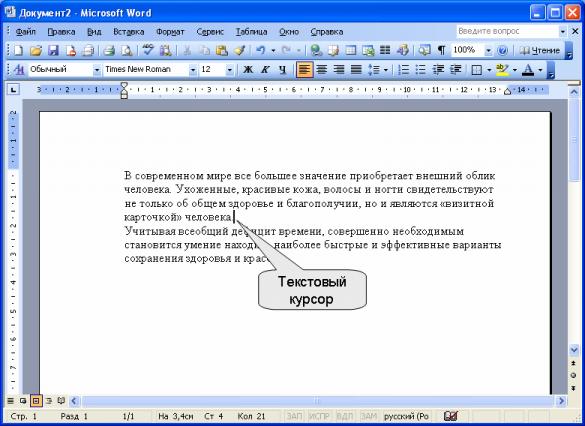Click the spelling status book icon
Screen dimensions: 585x426
pos(451,416)
